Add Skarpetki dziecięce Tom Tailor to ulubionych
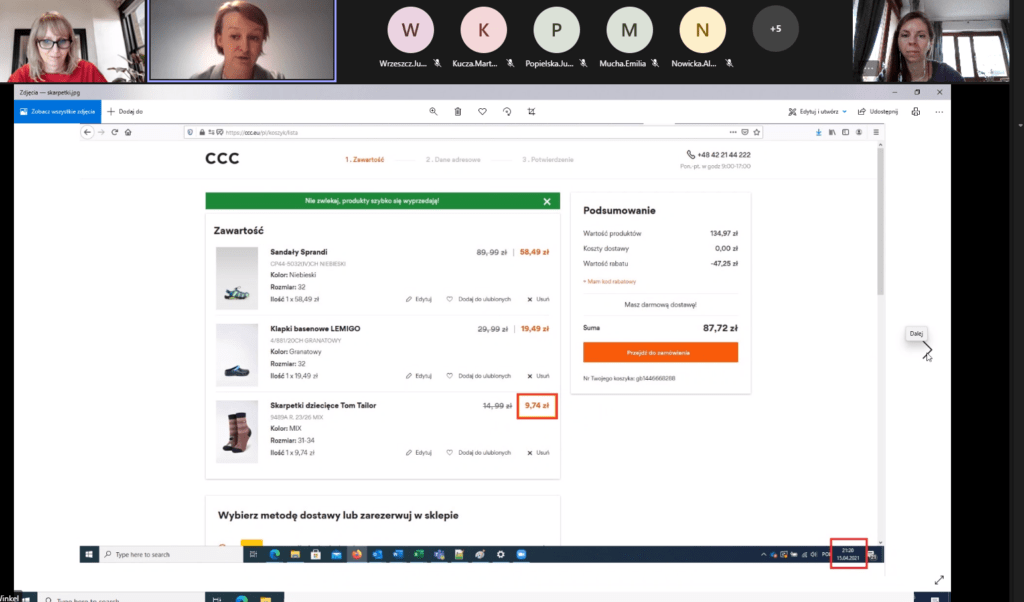The width and height of the screenshot is (1024, 602). point(479,452)
